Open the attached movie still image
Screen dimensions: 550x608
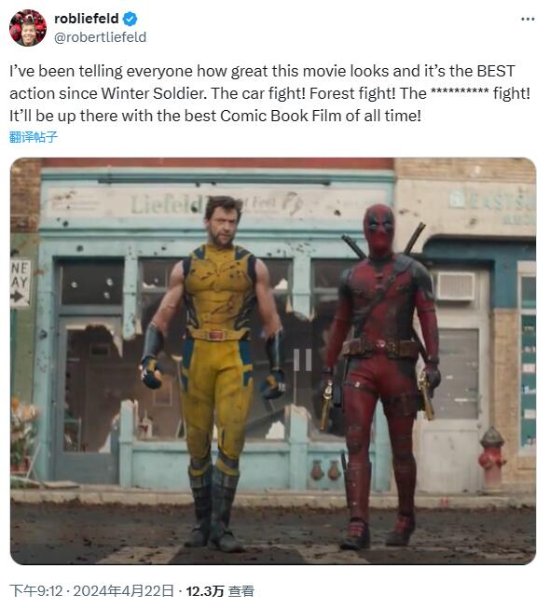tap(273, 361)
